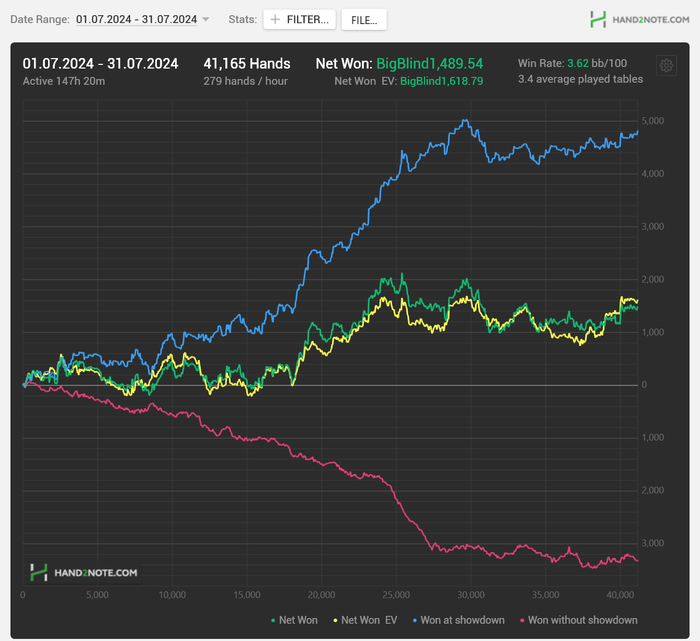Select the date range 01.07.2024 - 31.07.2024 field

point(136,19)
